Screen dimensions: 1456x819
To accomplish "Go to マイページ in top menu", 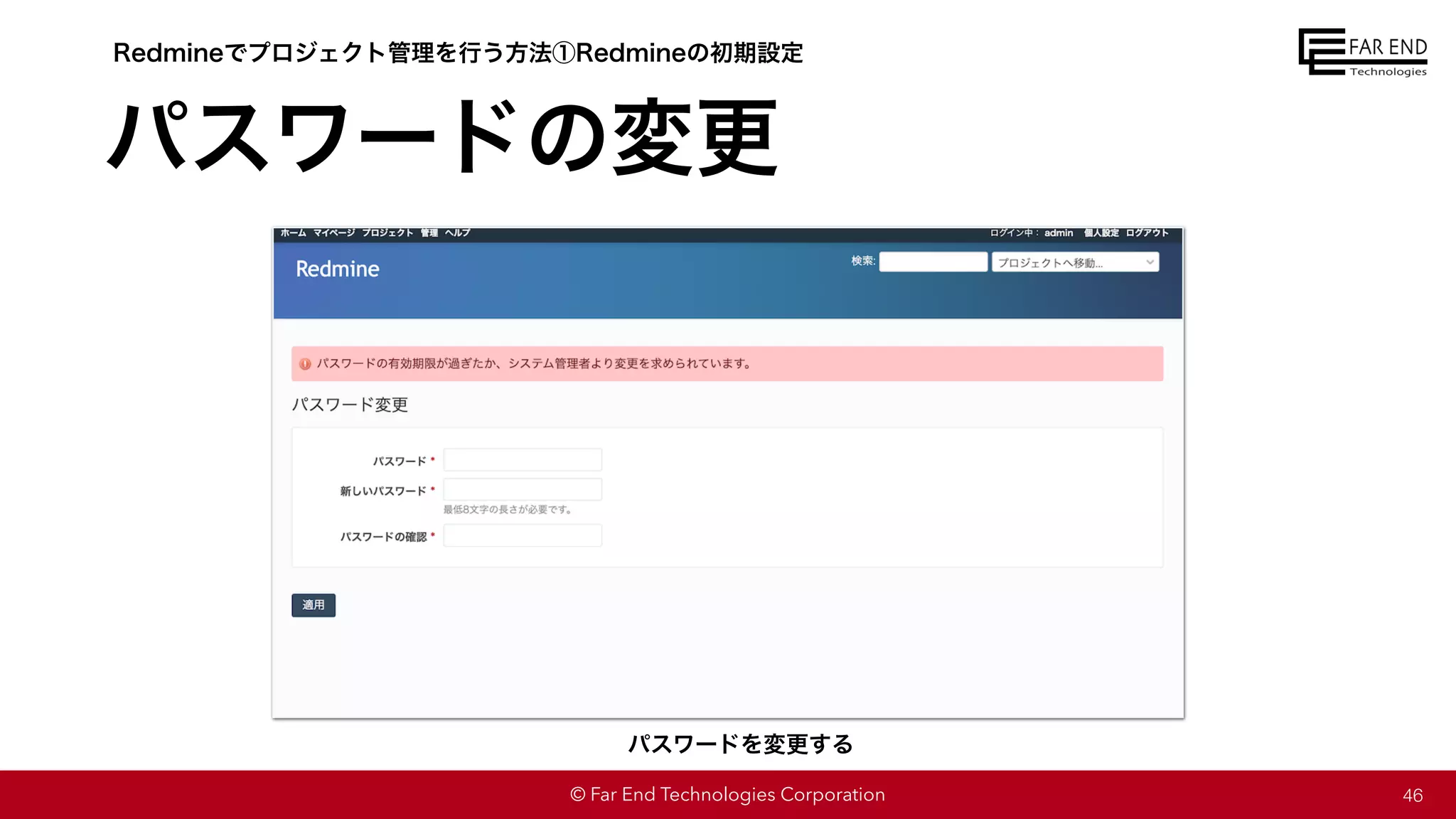I will click(334, 232).
